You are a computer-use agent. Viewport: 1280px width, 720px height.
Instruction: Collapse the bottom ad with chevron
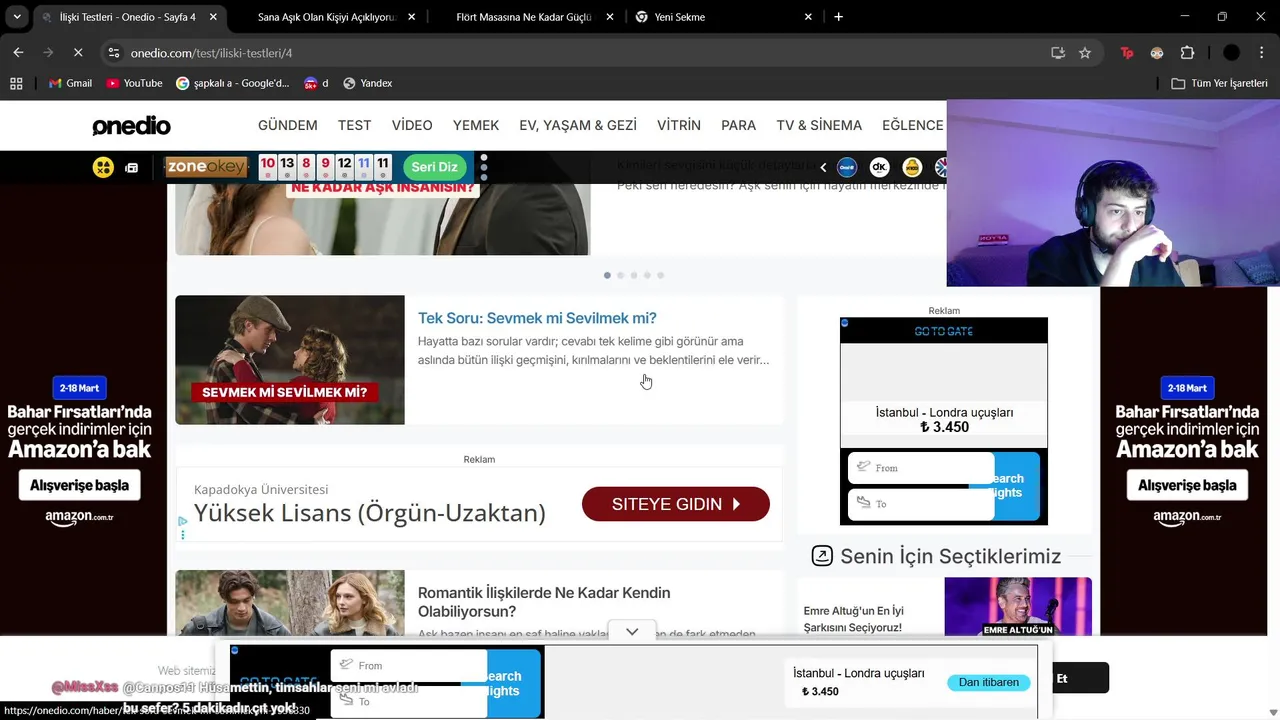click(632, 632)
